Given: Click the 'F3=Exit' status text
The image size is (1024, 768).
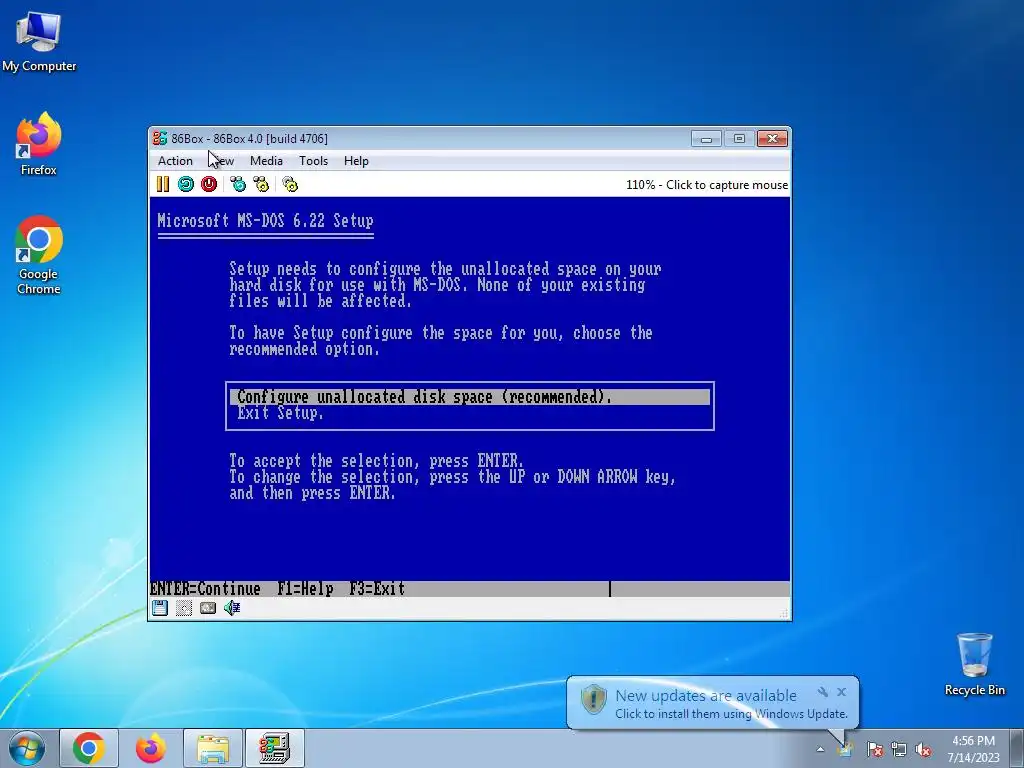Looking at the screenshot, I should click(x=377, y=589).
